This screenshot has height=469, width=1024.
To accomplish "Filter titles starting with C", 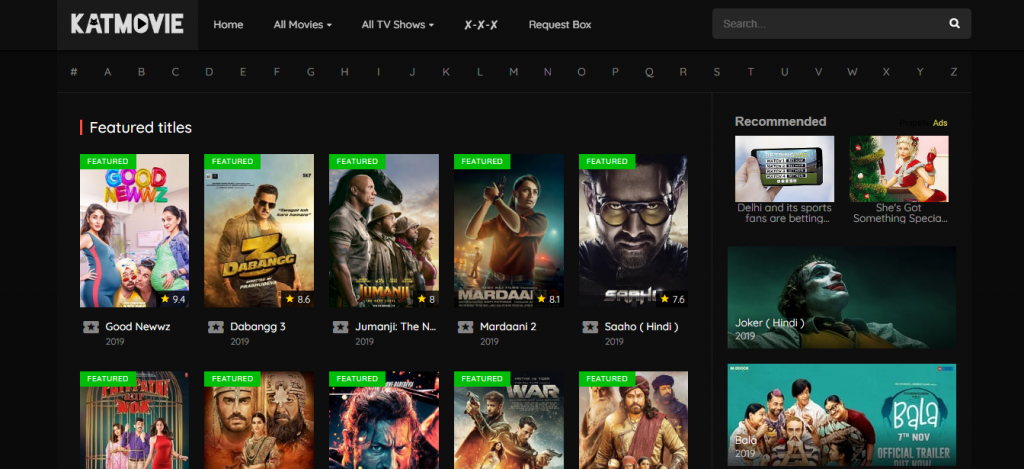I will [x=175, y=72].
